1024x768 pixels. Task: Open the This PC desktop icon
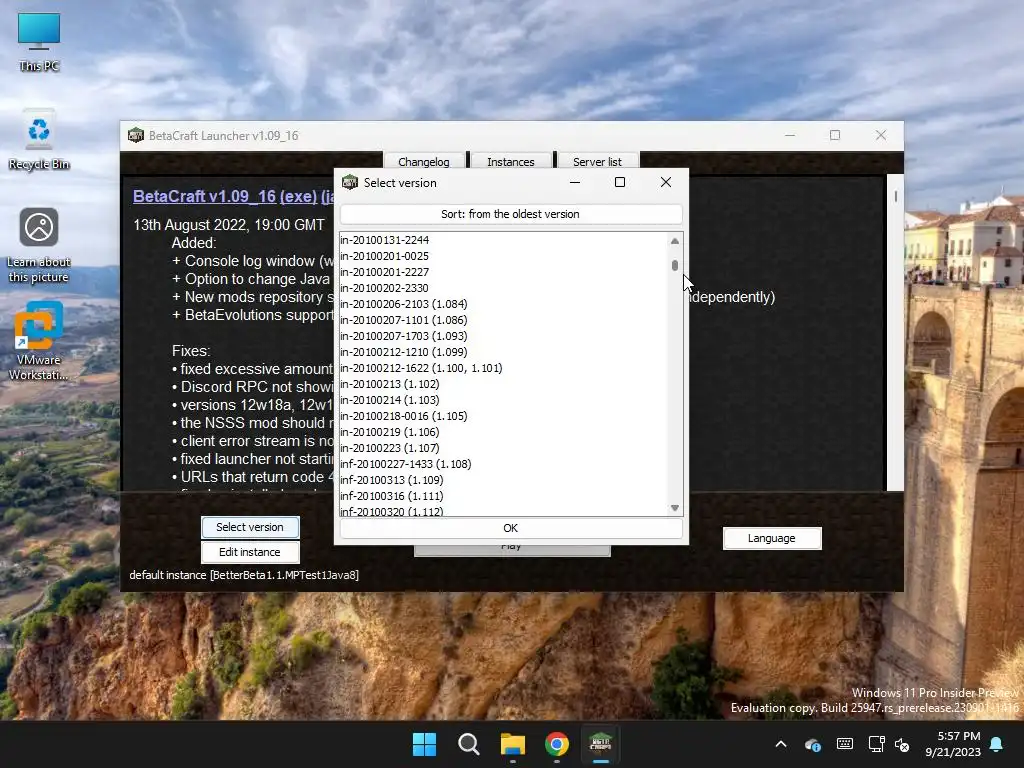tap(39, 42)
